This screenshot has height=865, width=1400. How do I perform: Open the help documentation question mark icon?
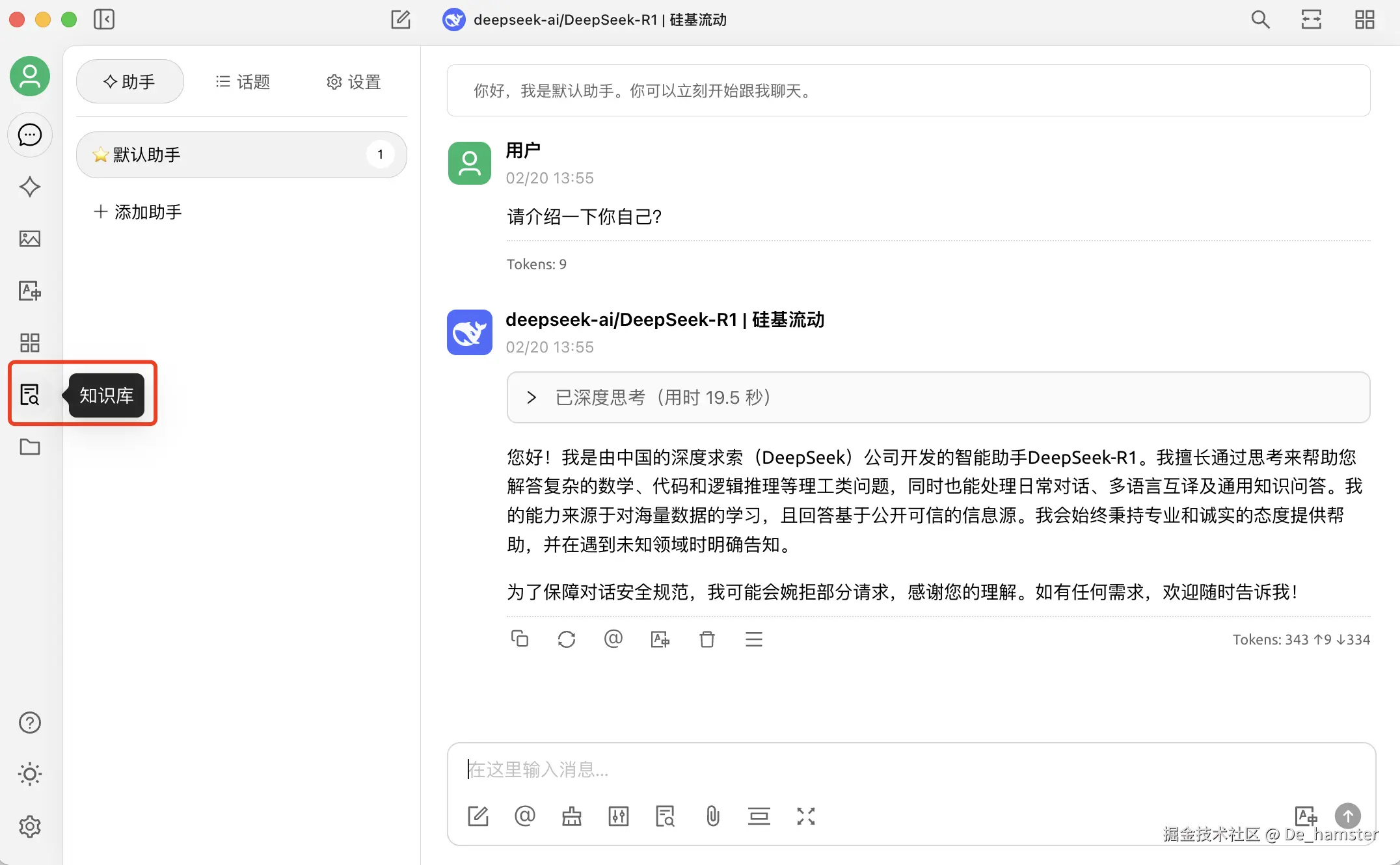[30, 723]
